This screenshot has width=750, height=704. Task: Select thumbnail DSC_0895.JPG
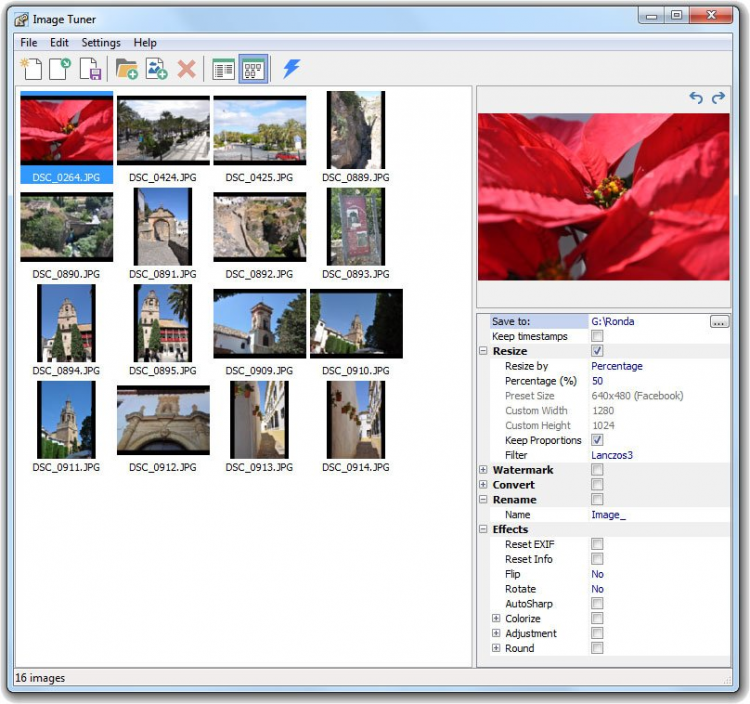coord(163,330)
